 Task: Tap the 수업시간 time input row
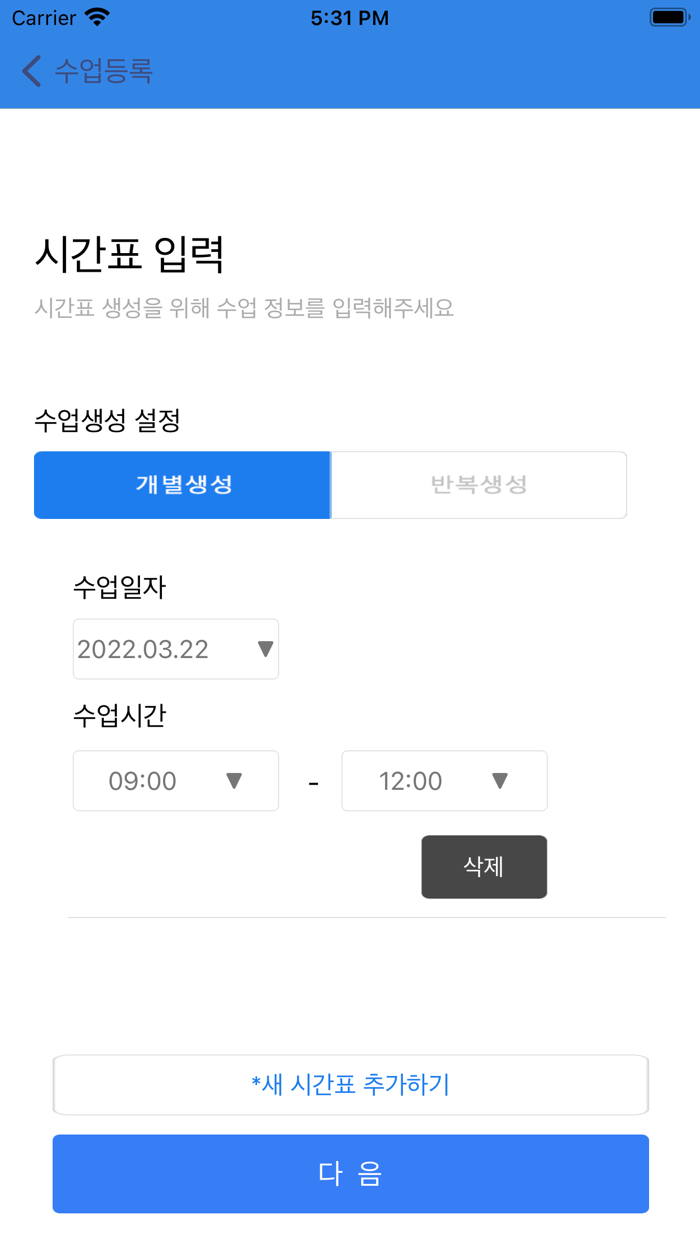click(x=310, y=781)
